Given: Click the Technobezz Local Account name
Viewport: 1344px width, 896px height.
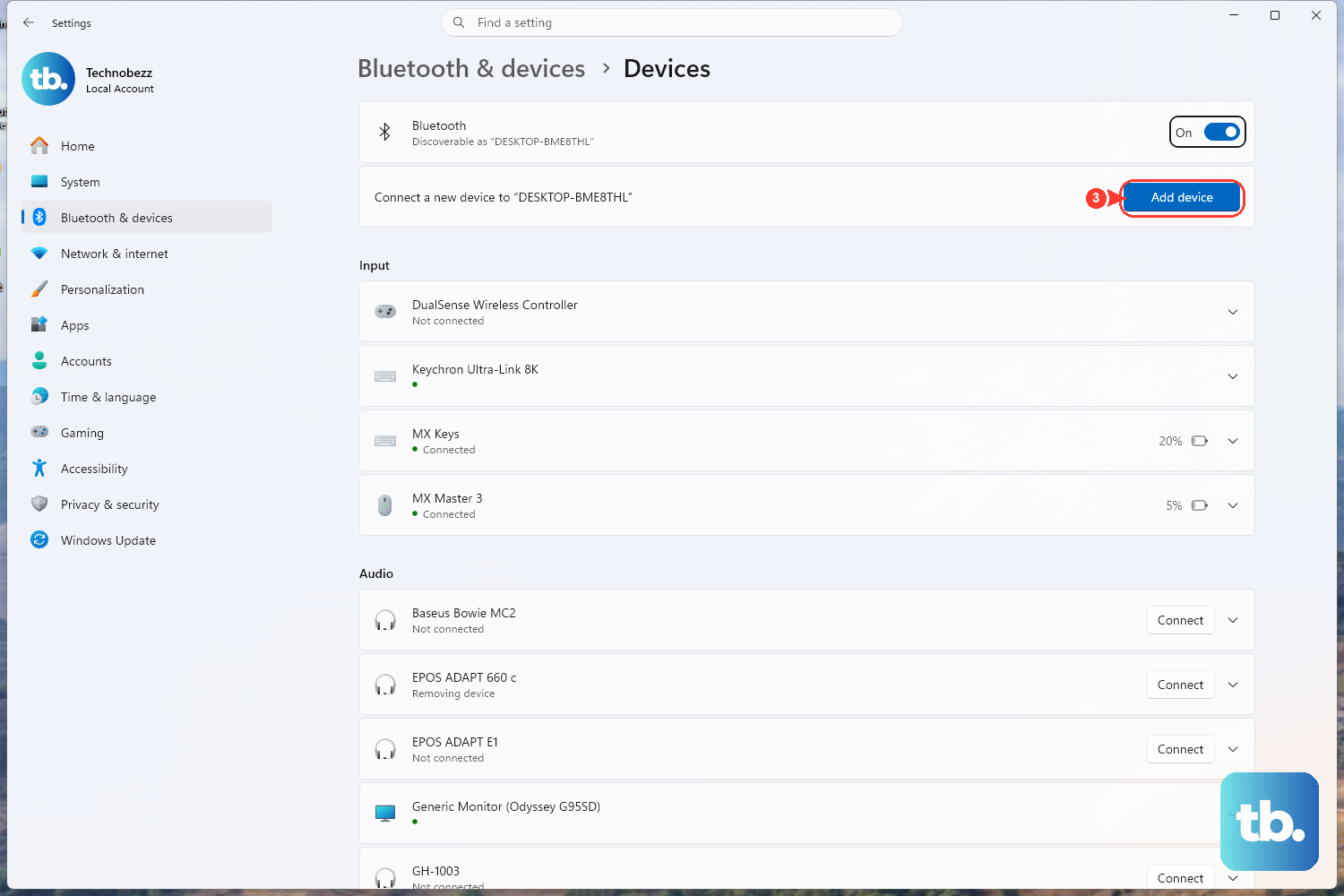Looking at the screenshot, I should point(119,80).
